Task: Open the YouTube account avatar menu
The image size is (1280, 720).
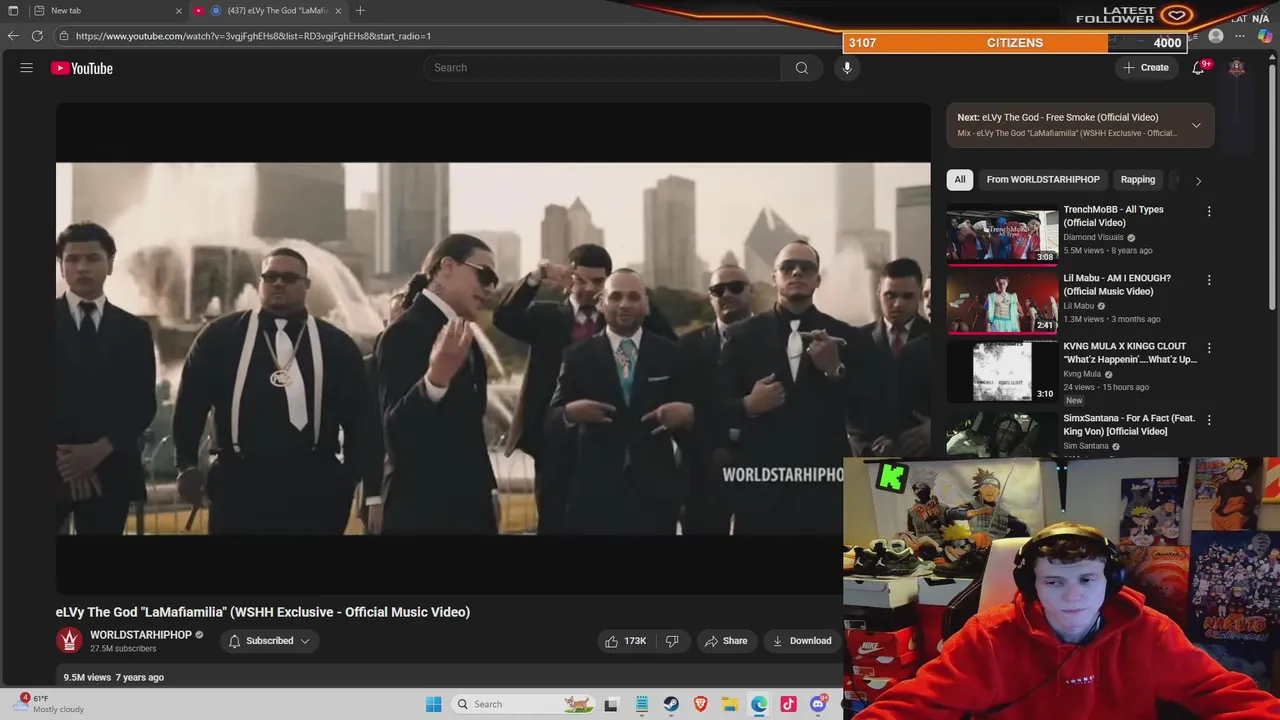Action: pos(1237,68)
